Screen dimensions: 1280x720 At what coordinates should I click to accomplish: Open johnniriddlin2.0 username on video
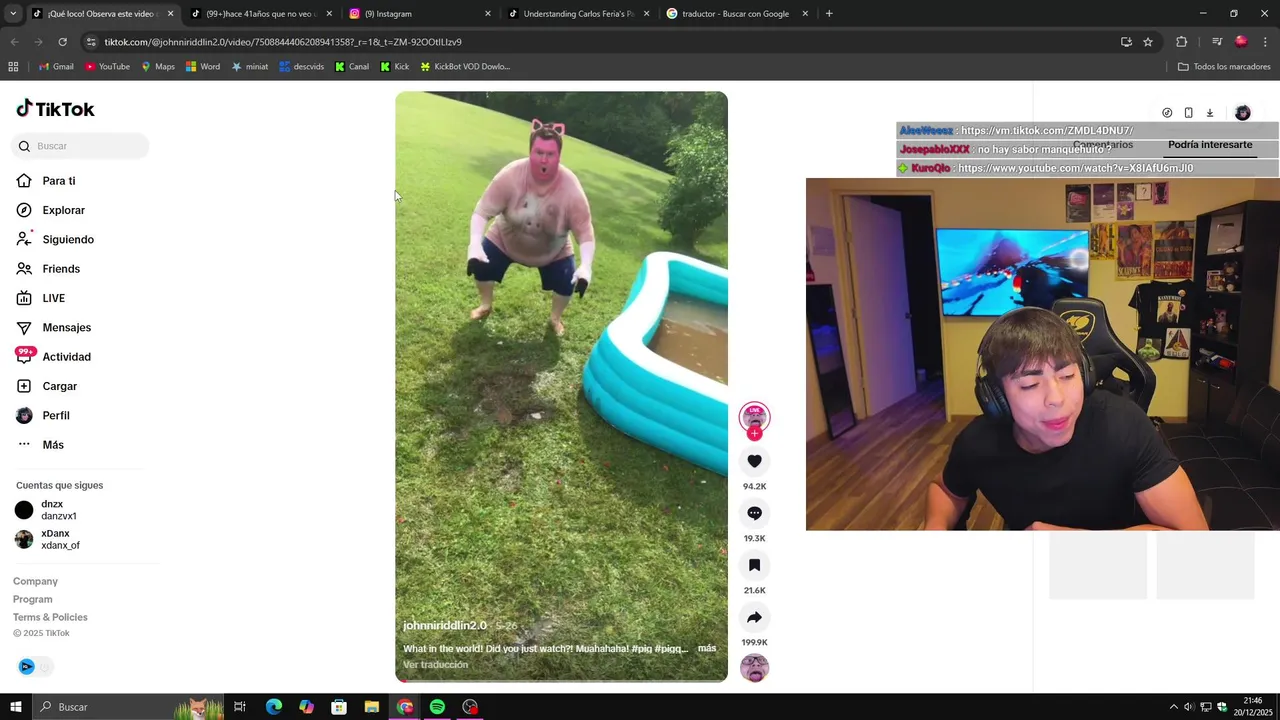[445, 625]
